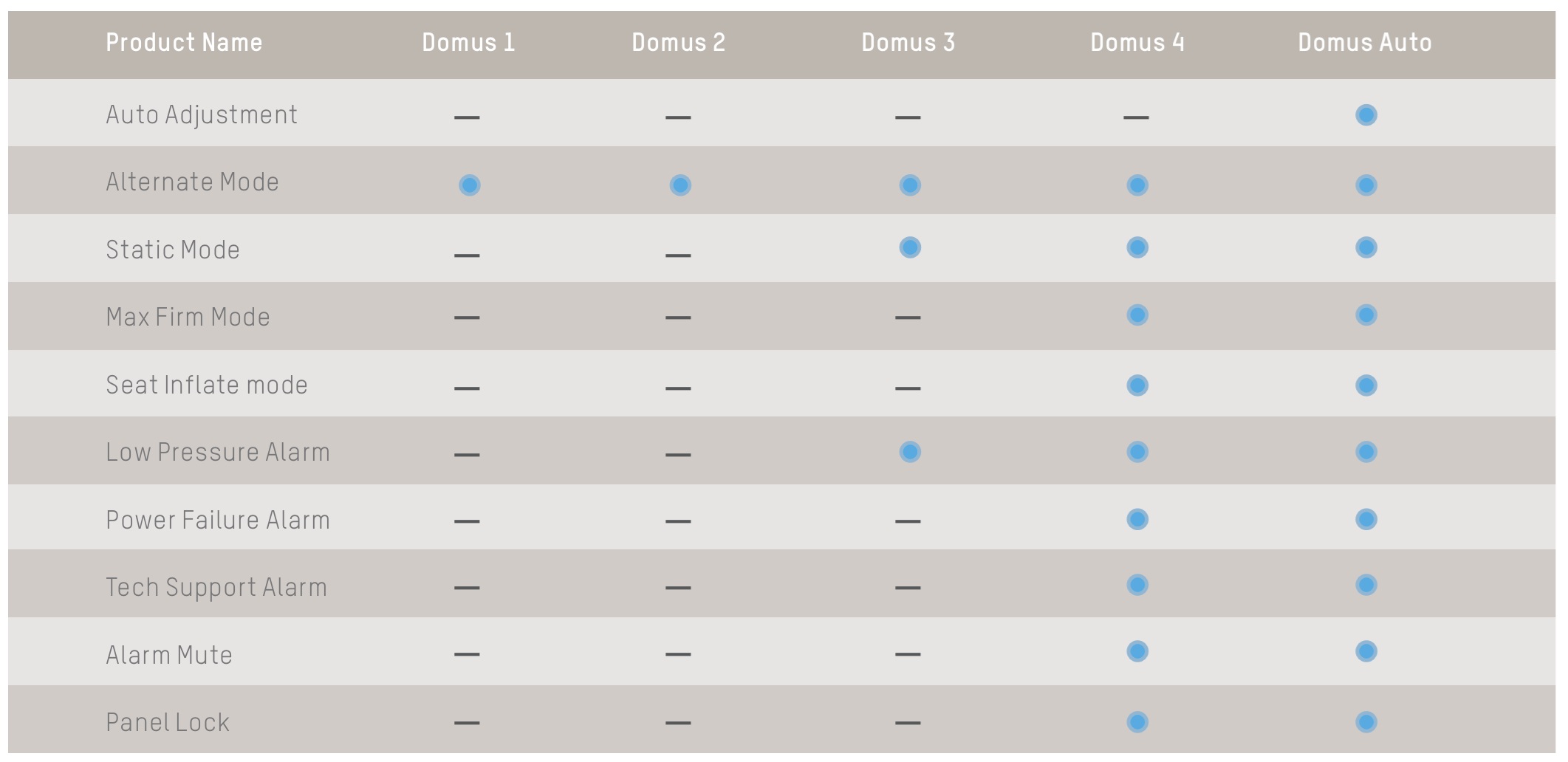This screenshot has height=762, width=1568.
Task: Click the Alarm Mute dot under Domus 4
Action: (1137, 651)
